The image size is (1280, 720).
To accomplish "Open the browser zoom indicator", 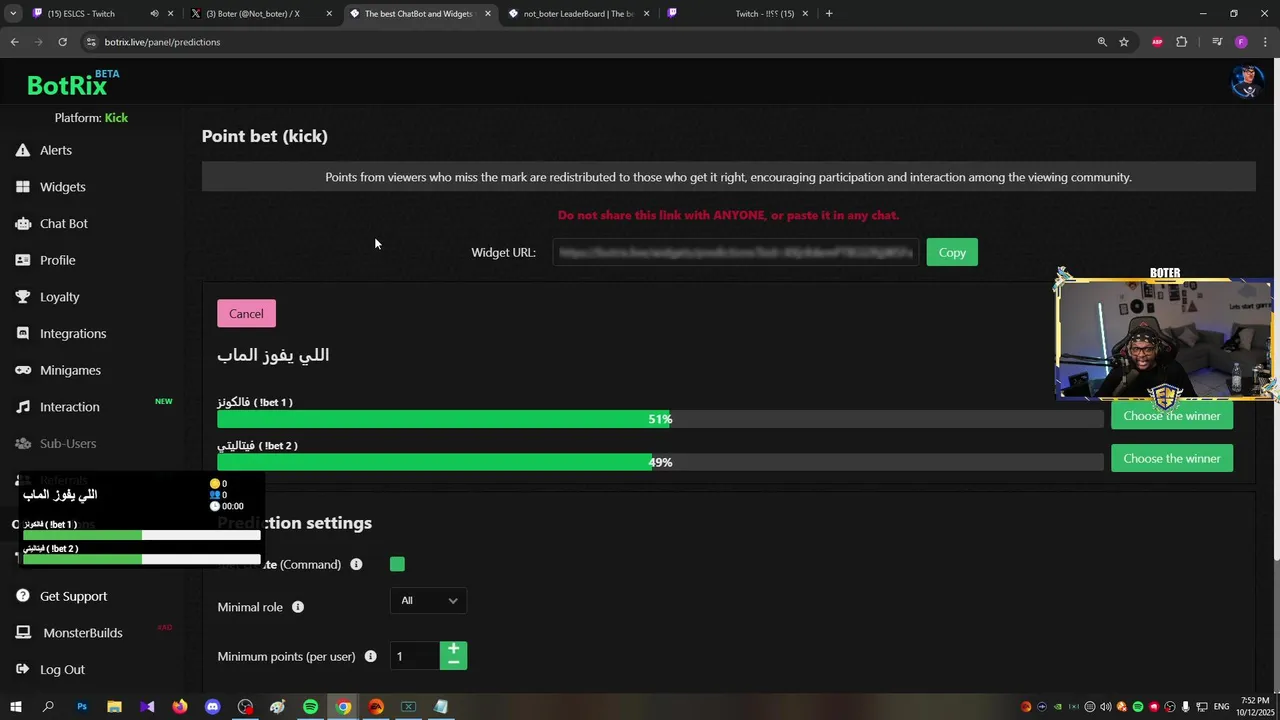I will (1102, 42).
